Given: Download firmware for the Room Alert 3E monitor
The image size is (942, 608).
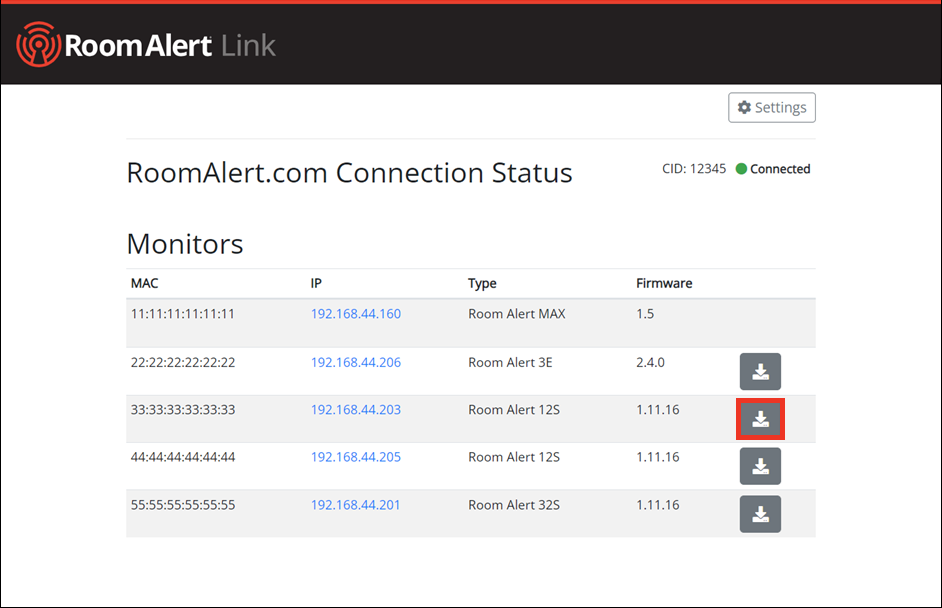Looking at the screenshot, I should [760, 372].
